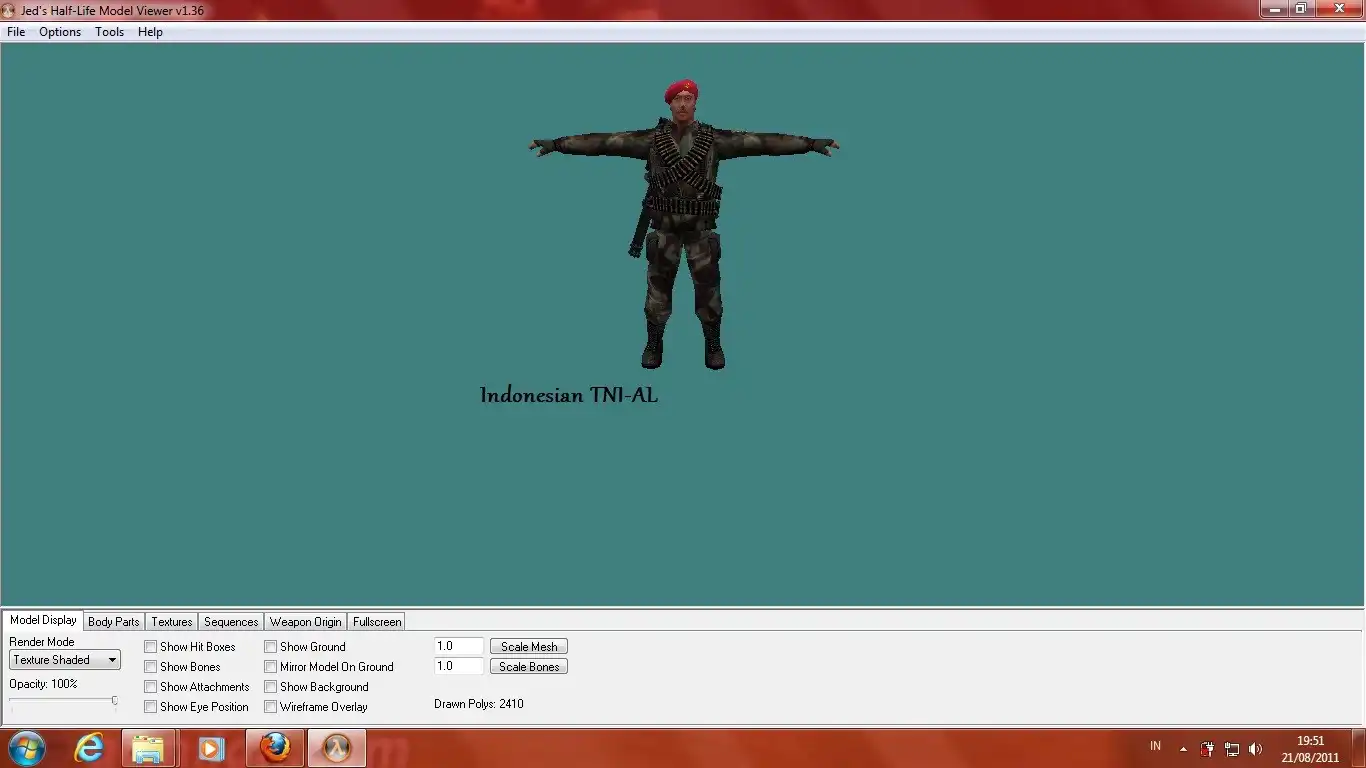Click the Half-Life Model Viewer taskbar icon
Image resolution: width=1366 pixels, height=768 pixels.
(337, 747)
